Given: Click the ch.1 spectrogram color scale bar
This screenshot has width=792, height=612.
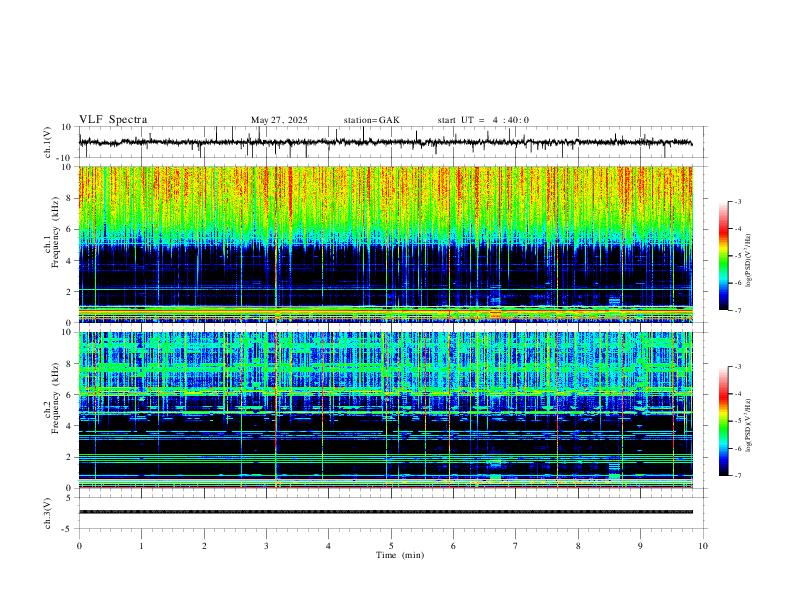Looking at the screenshot, I should click(723, 256).
